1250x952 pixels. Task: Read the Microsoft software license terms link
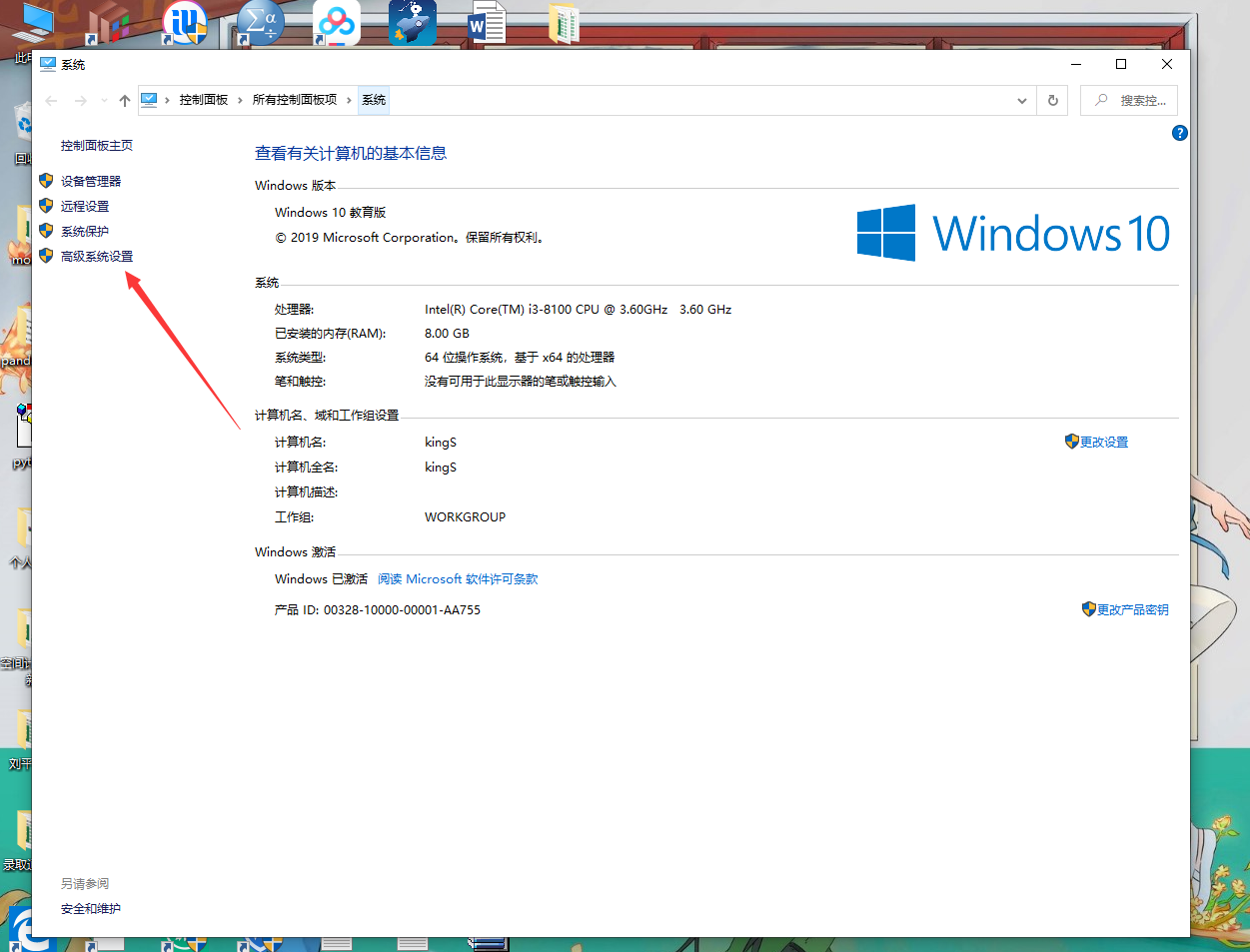click(458, 579)
